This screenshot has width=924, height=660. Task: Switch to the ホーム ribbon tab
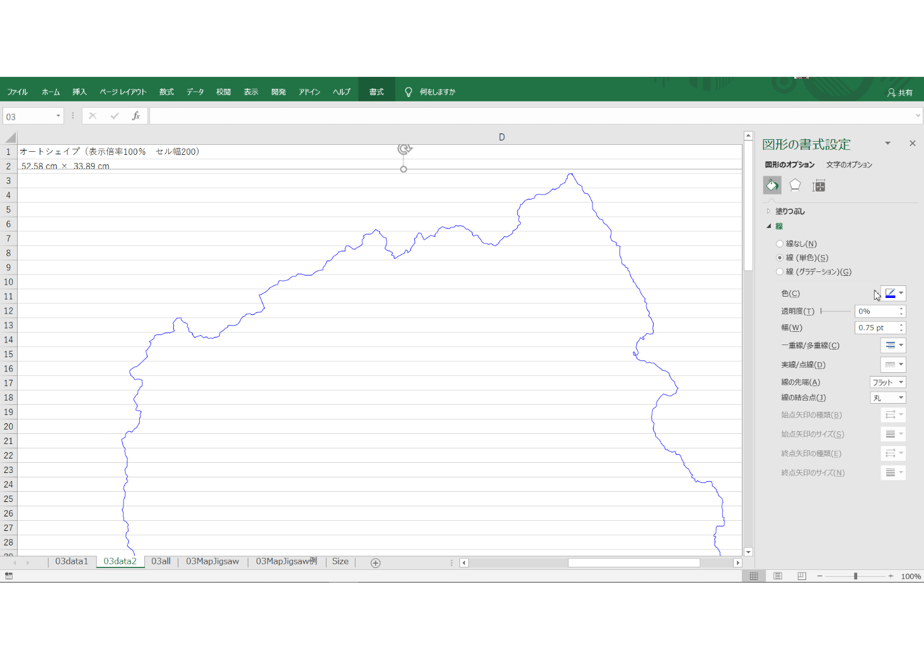[x=51, y=92]
